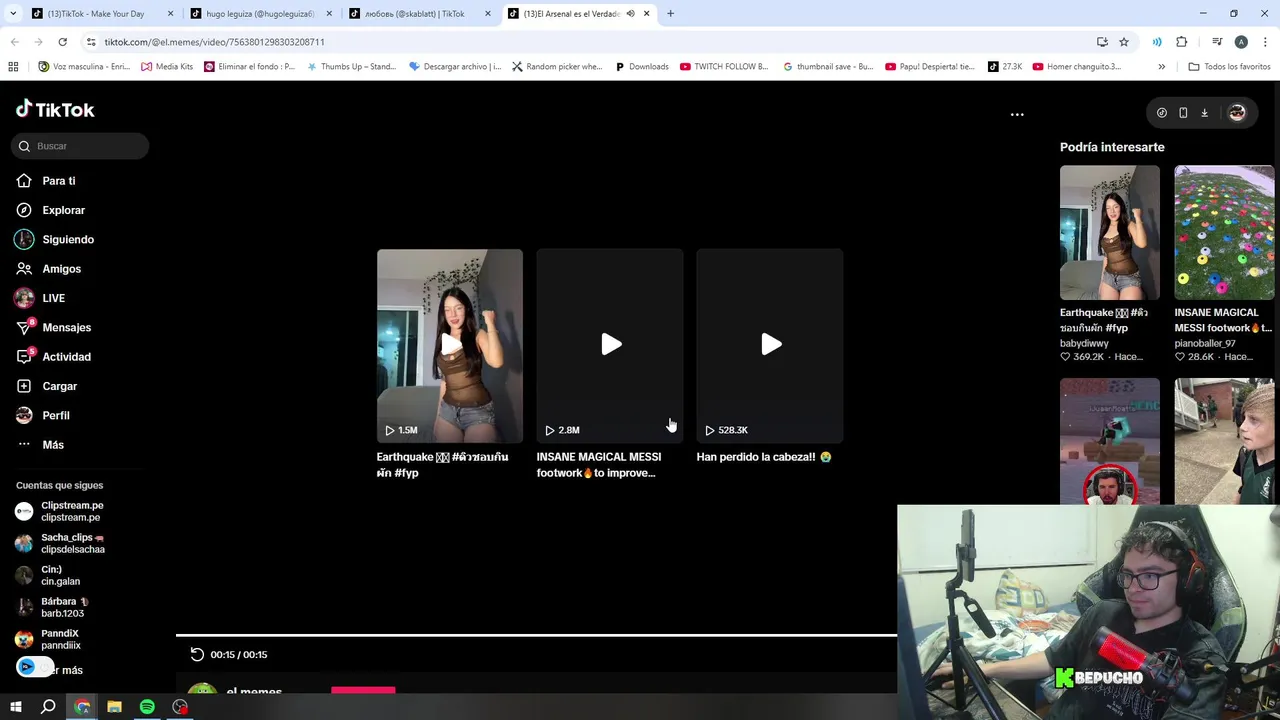Reload the page
1280x720 pixels.
point(62,42)
